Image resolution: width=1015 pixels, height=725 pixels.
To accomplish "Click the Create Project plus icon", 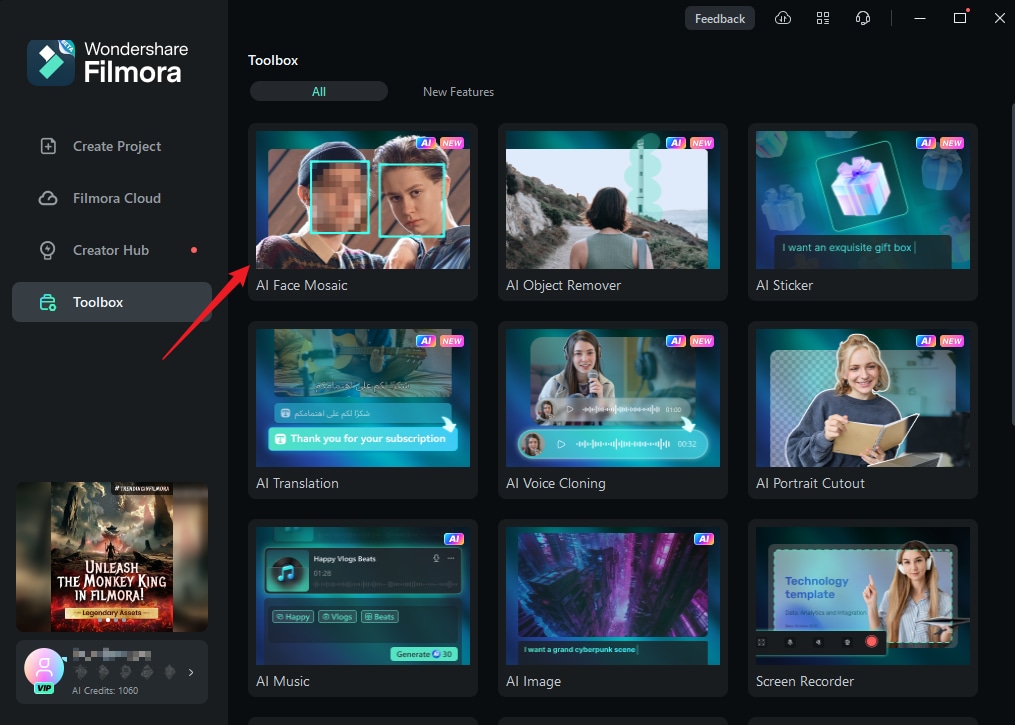I will click(x=49, y=146).
